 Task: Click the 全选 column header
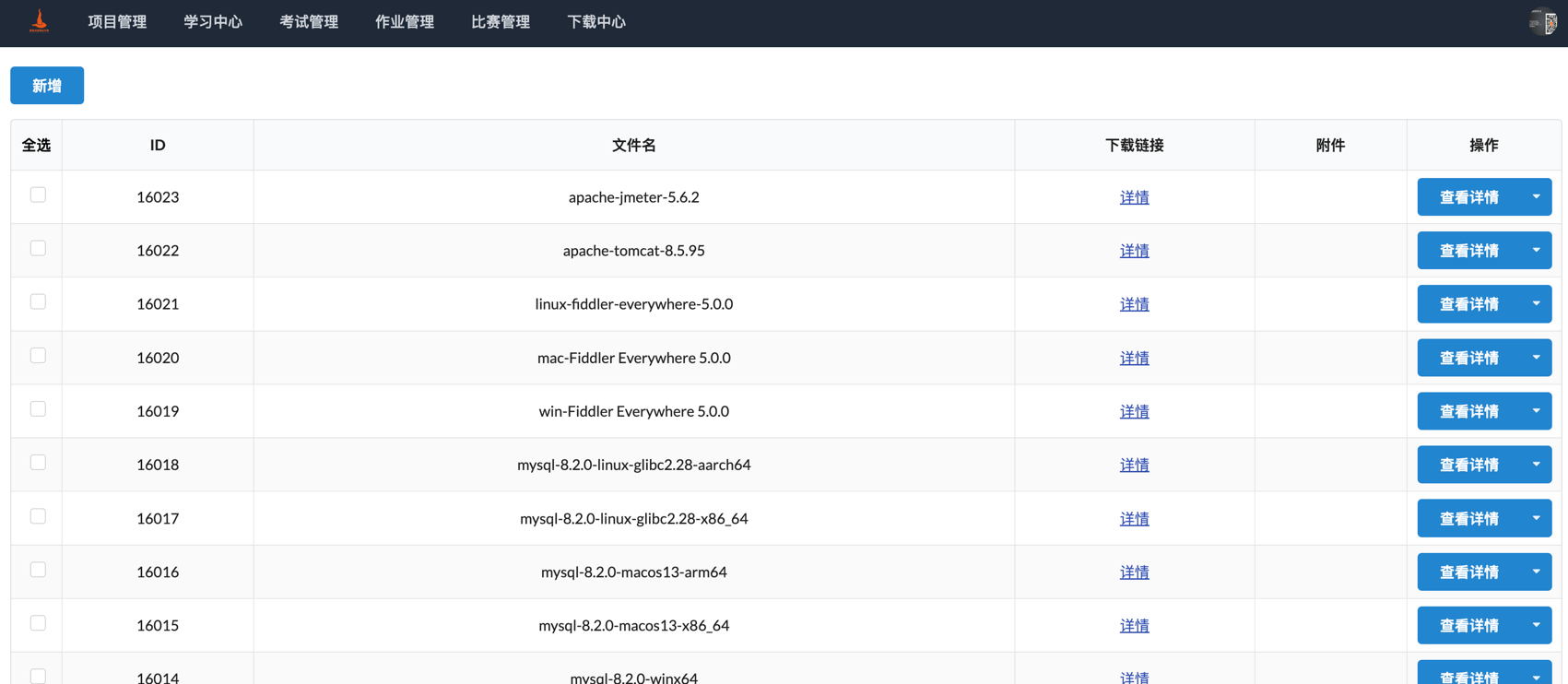tap(37, 146)
